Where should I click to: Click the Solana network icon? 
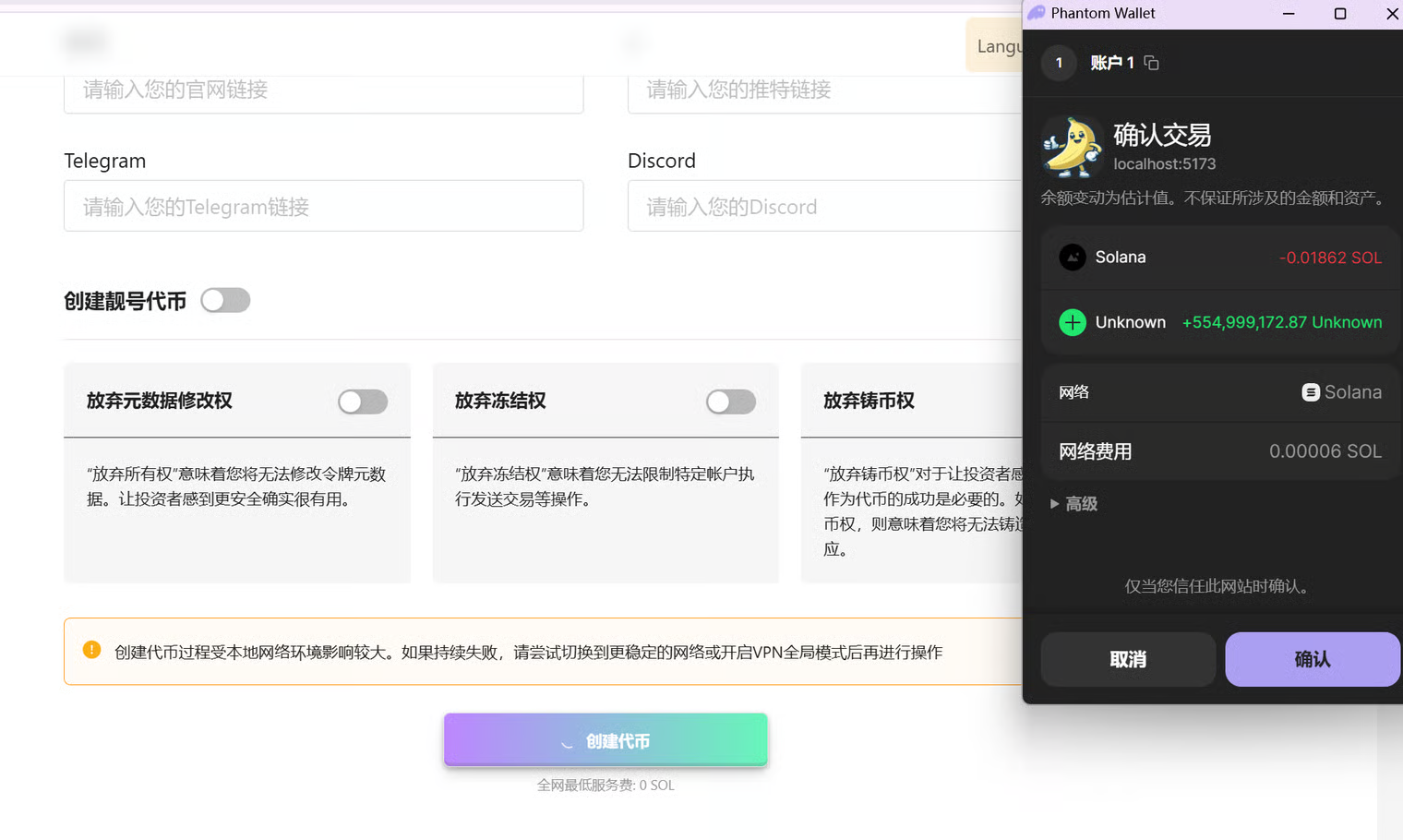(1310, 392)
